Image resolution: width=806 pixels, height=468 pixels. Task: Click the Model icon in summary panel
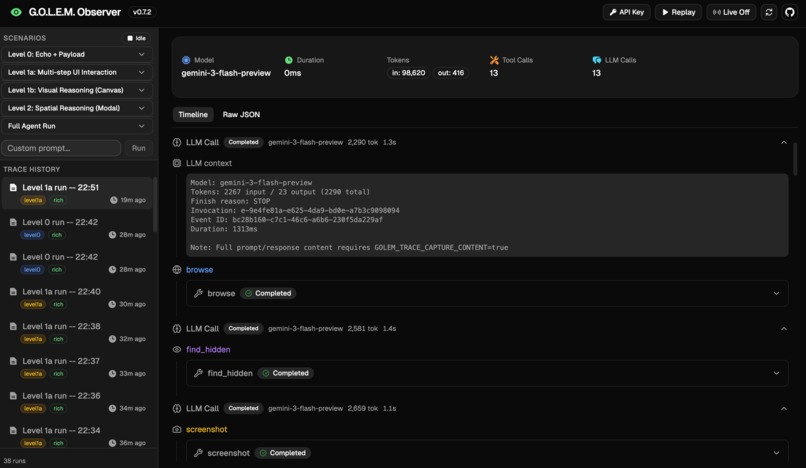coord(186,60)
